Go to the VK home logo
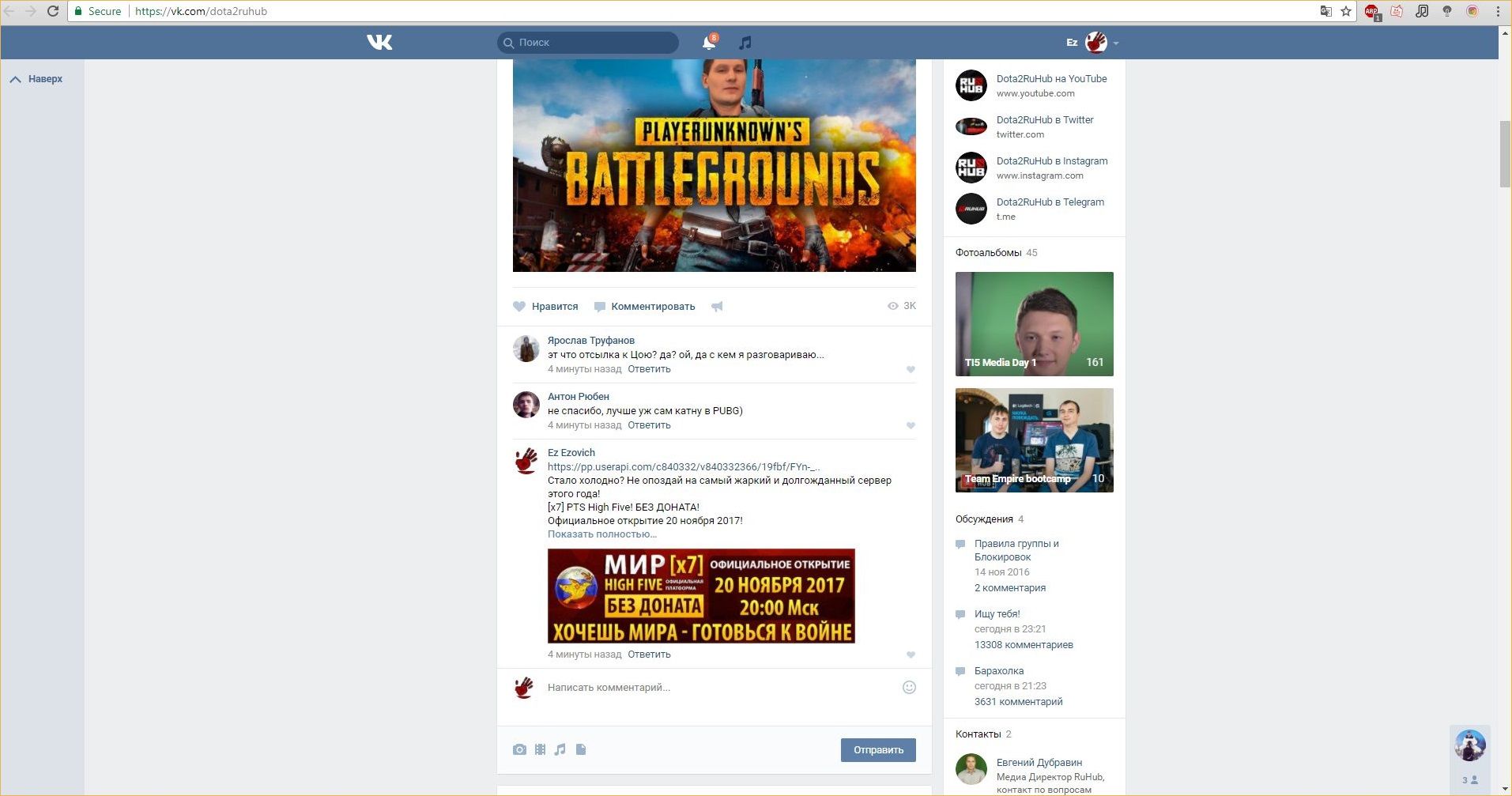The height and width of the screenshot is (796, 1512). (x=379, y=42)
